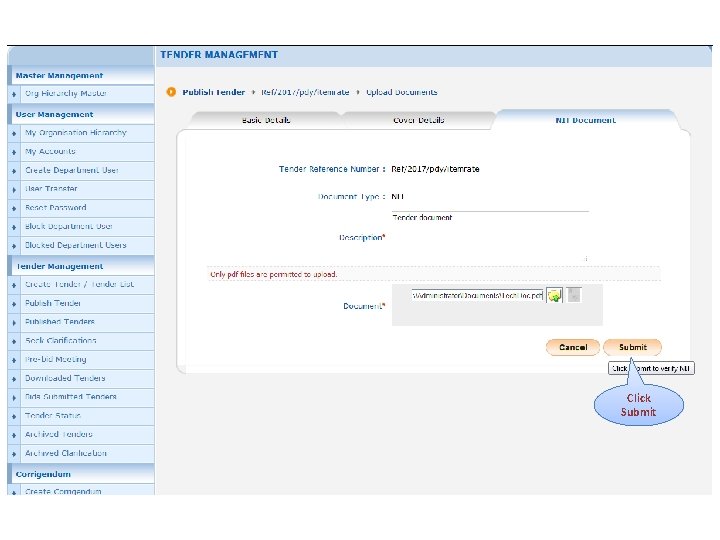This screenshot has width=720, height=540.
Task: Click arrow icon beside User Transfer
Action: [x=14, y=190]
